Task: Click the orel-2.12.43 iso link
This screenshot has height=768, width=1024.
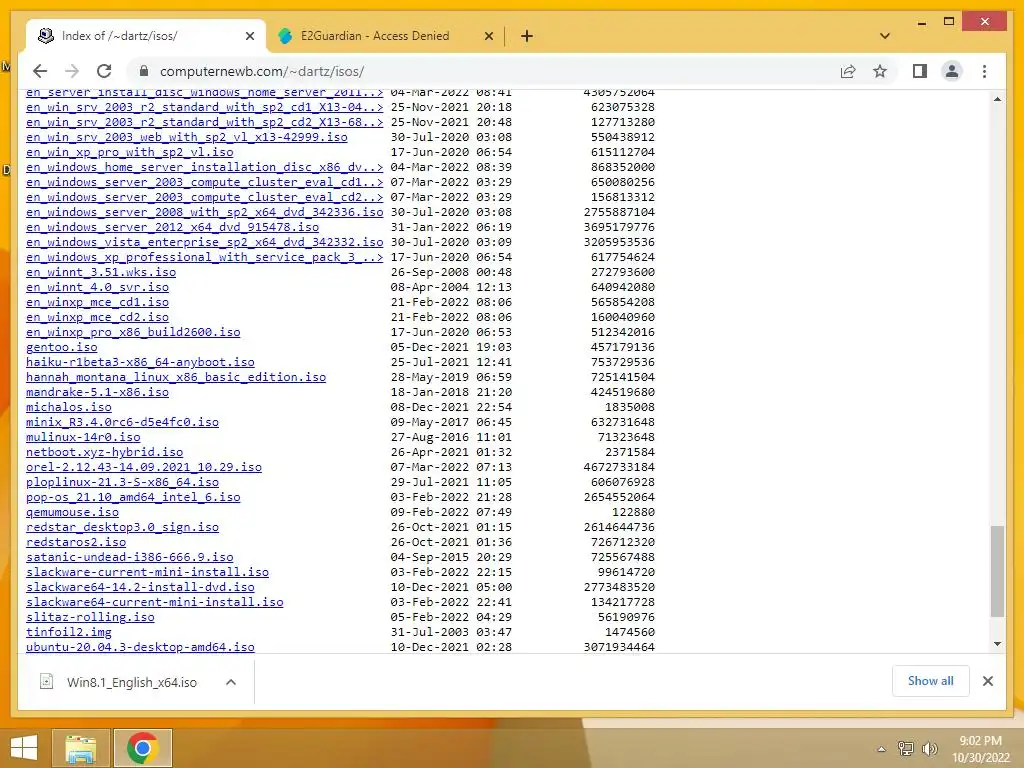Action: tap(144, 468)
